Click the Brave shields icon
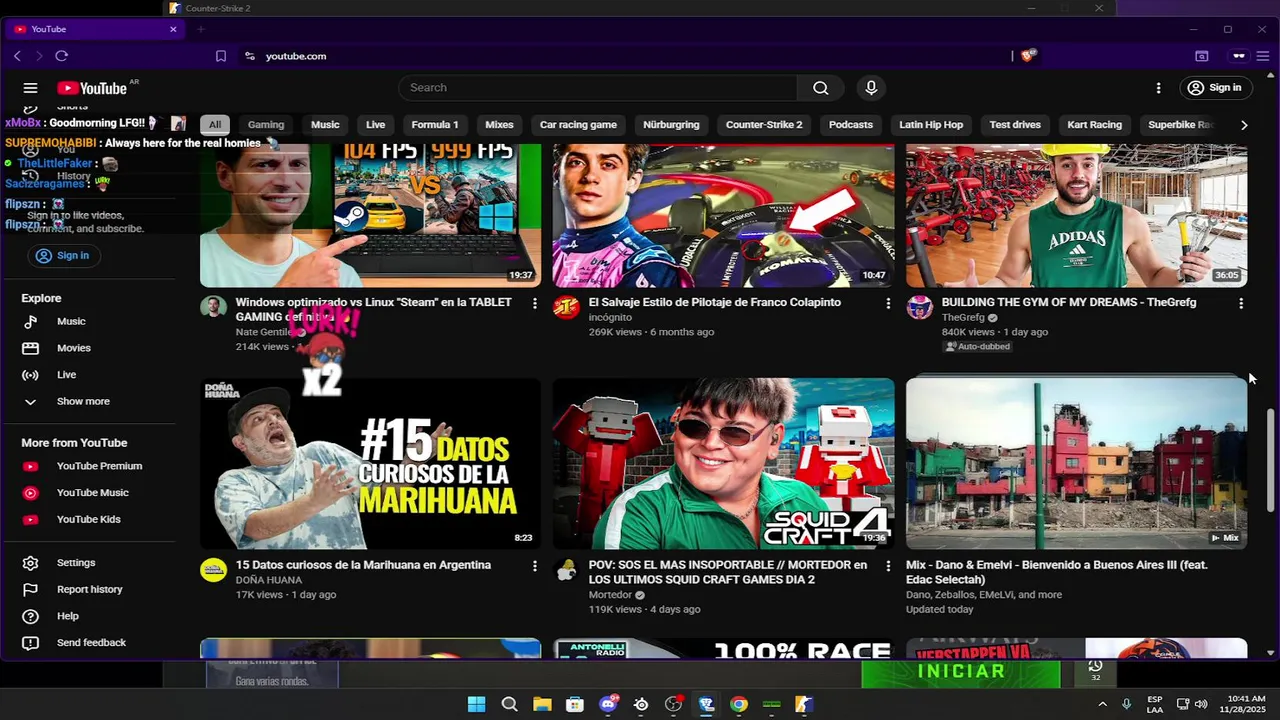The width and height of the screenshot is (1280, 720). [1027, 56]
